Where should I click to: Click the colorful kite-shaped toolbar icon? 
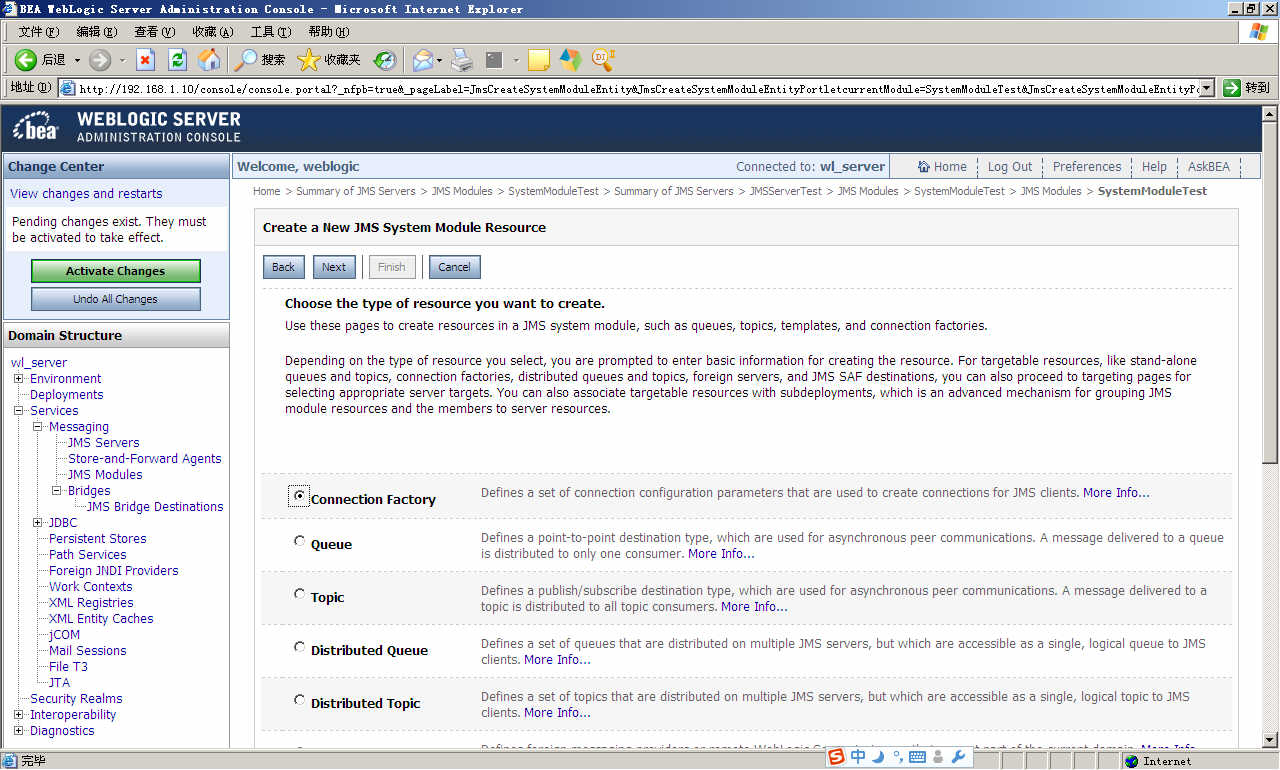tap(570, 60)
